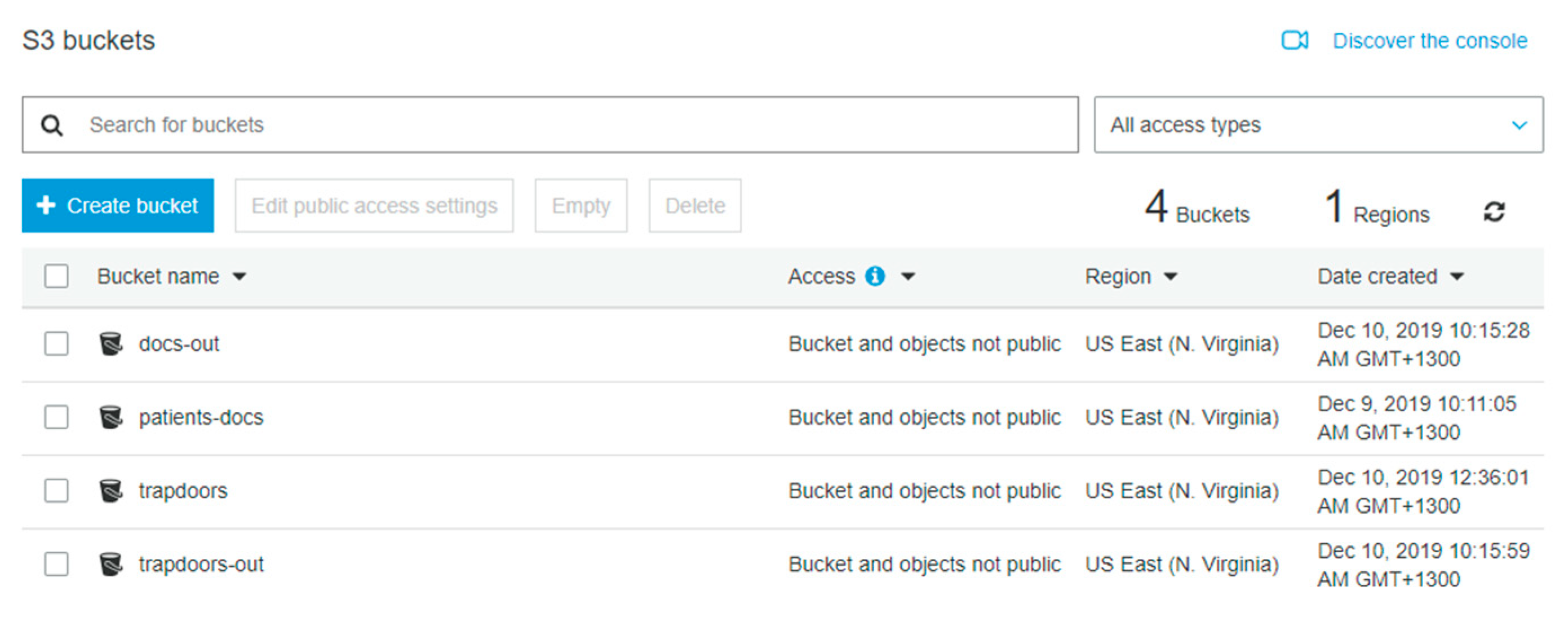The image size is (1568, 617).
Task: Select the patients-docs row checkbox
Action: (x=56, y=417)
